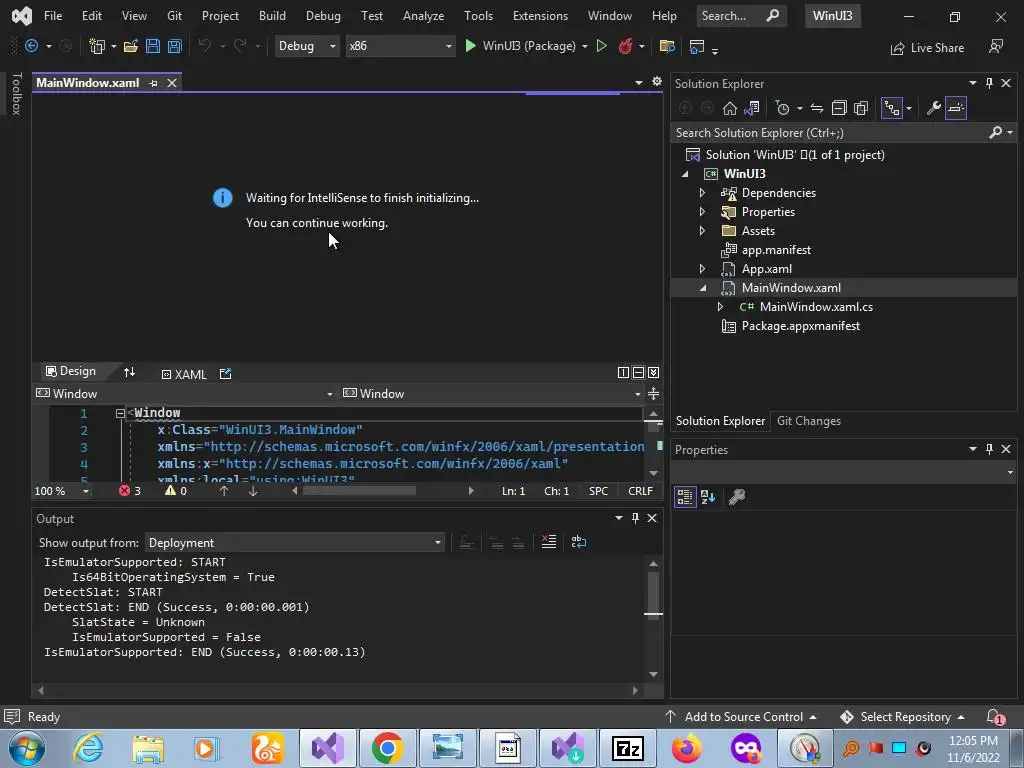The height and width of the screenshot is (768, 1024).
Task: Click Add to Source Control
Action: point(741,717)
